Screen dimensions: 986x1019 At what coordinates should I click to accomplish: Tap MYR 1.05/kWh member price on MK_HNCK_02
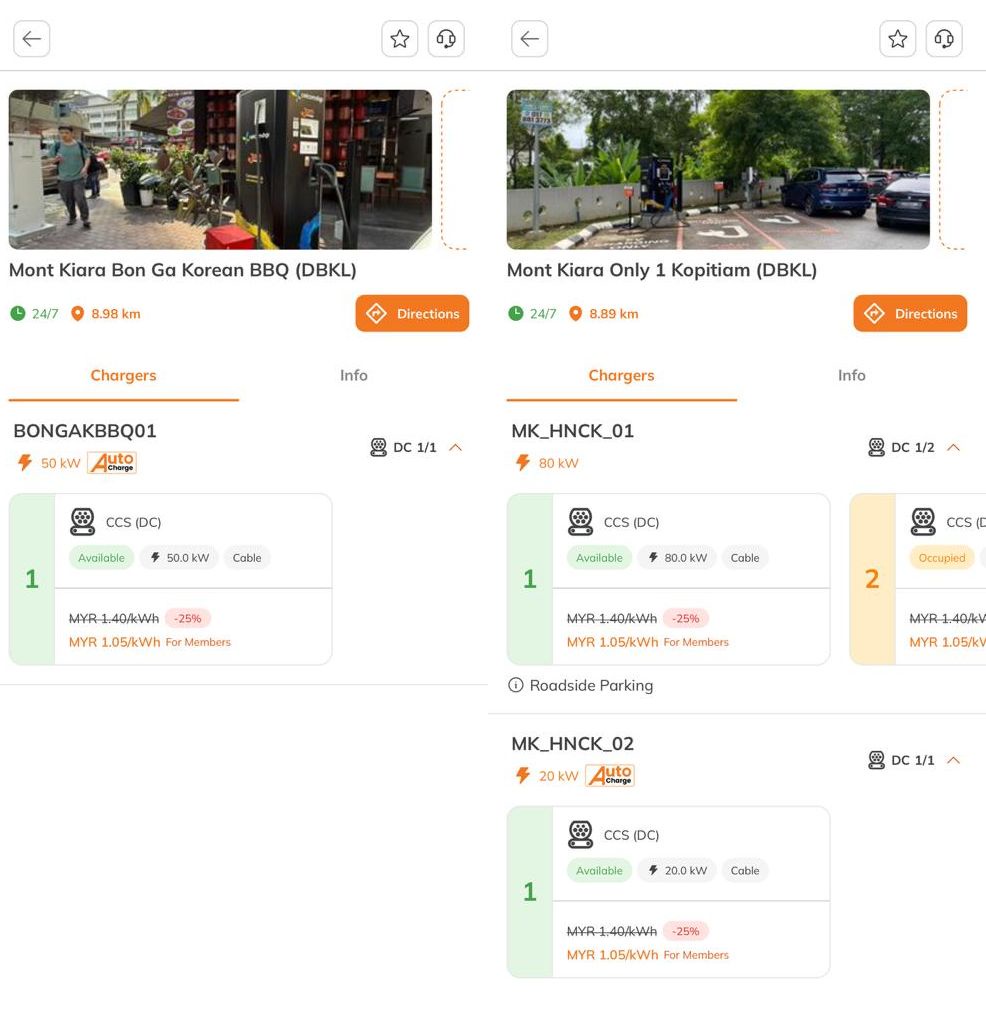612,955
